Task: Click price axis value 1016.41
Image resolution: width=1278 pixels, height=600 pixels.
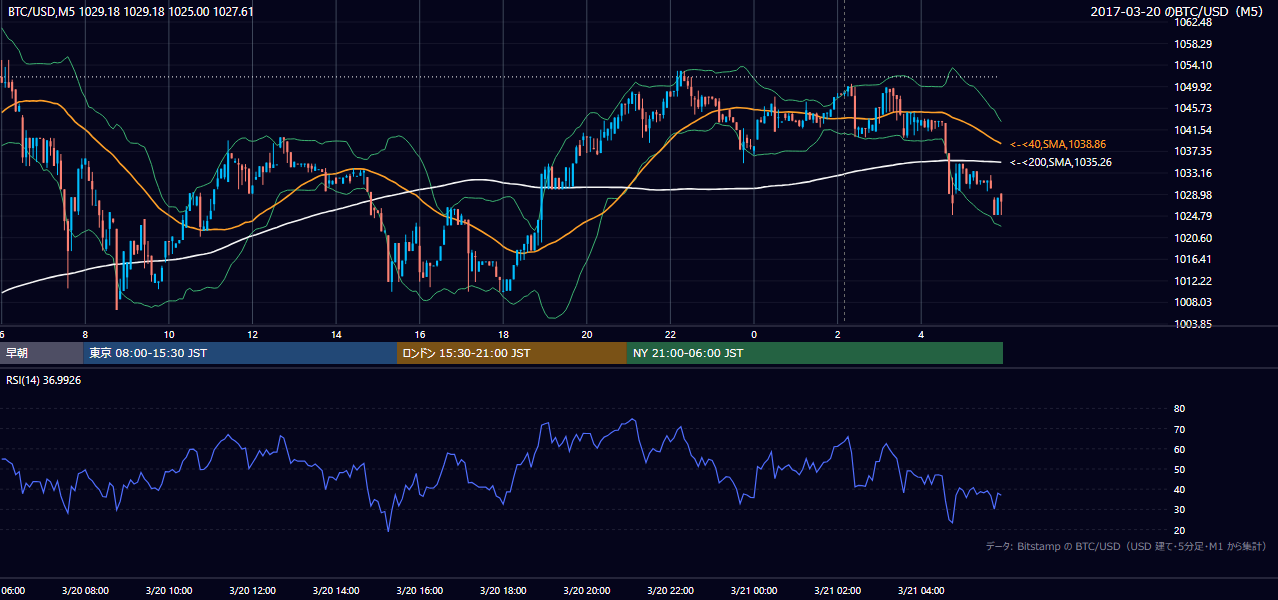Action: (1194, 259)
